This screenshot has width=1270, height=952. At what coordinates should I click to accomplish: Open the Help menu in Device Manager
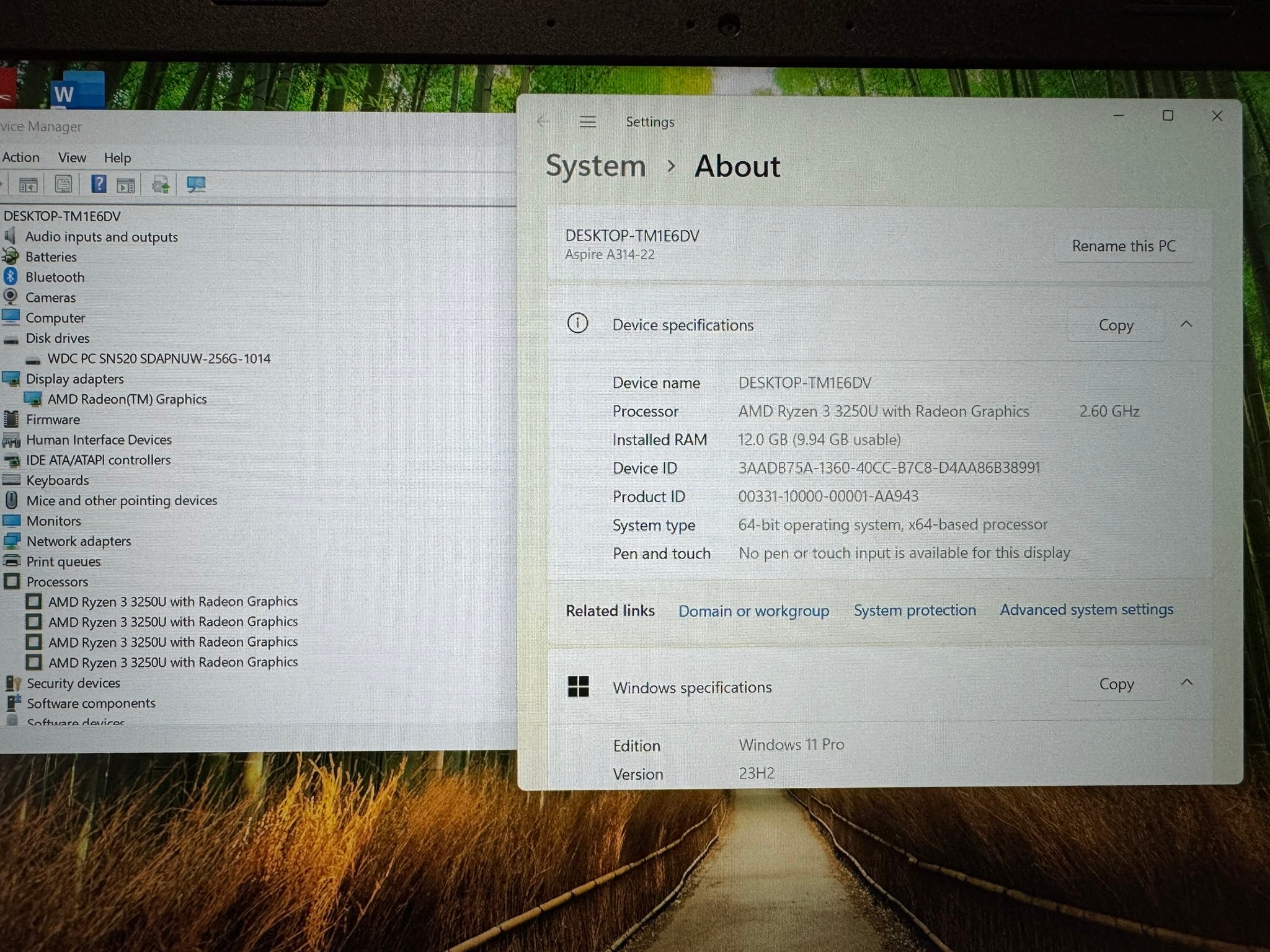(x=117, y=158)
